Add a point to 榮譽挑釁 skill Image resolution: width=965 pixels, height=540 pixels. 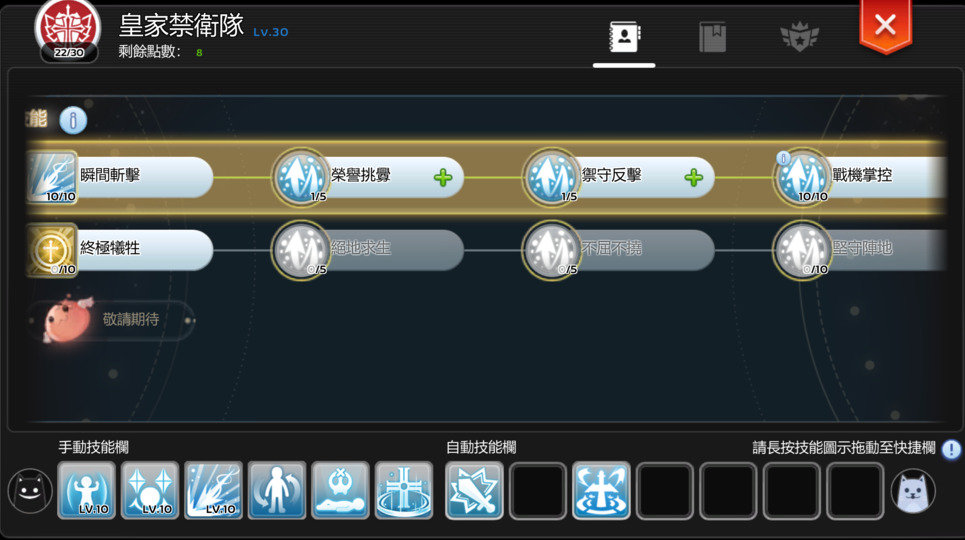[442, 178]
